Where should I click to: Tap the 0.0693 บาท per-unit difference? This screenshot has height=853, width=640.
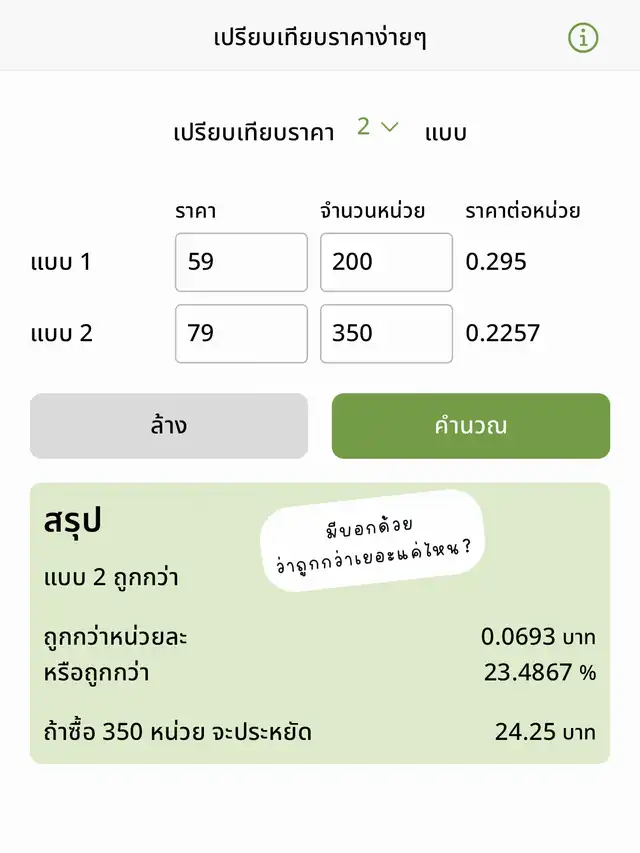pyautogui.click(x=538, y=637)
